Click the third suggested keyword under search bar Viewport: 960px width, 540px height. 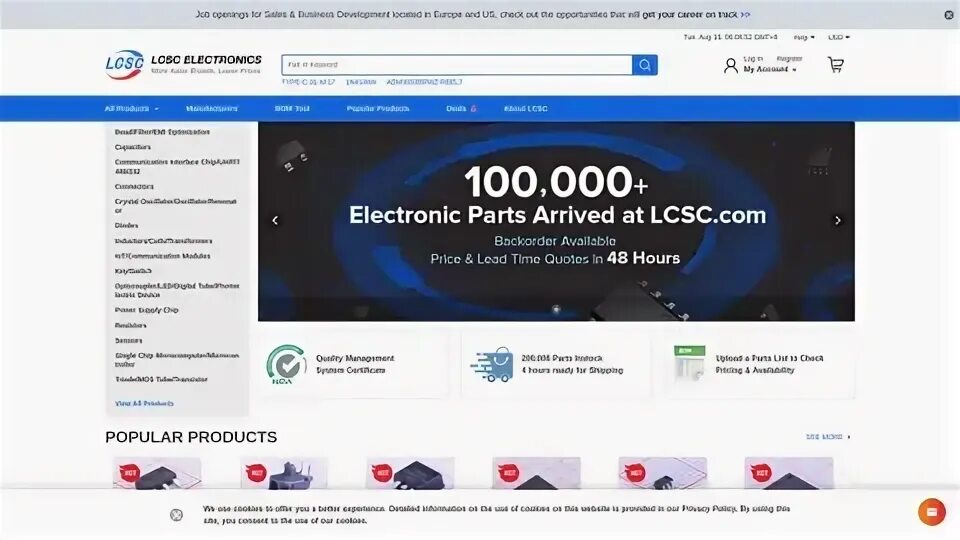(x=424, y=82)
